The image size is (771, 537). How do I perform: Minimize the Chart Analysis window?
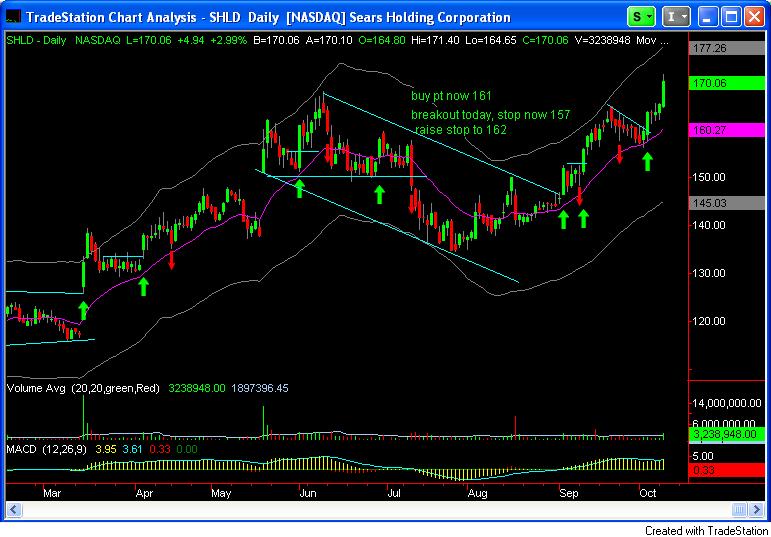(708, 17)
